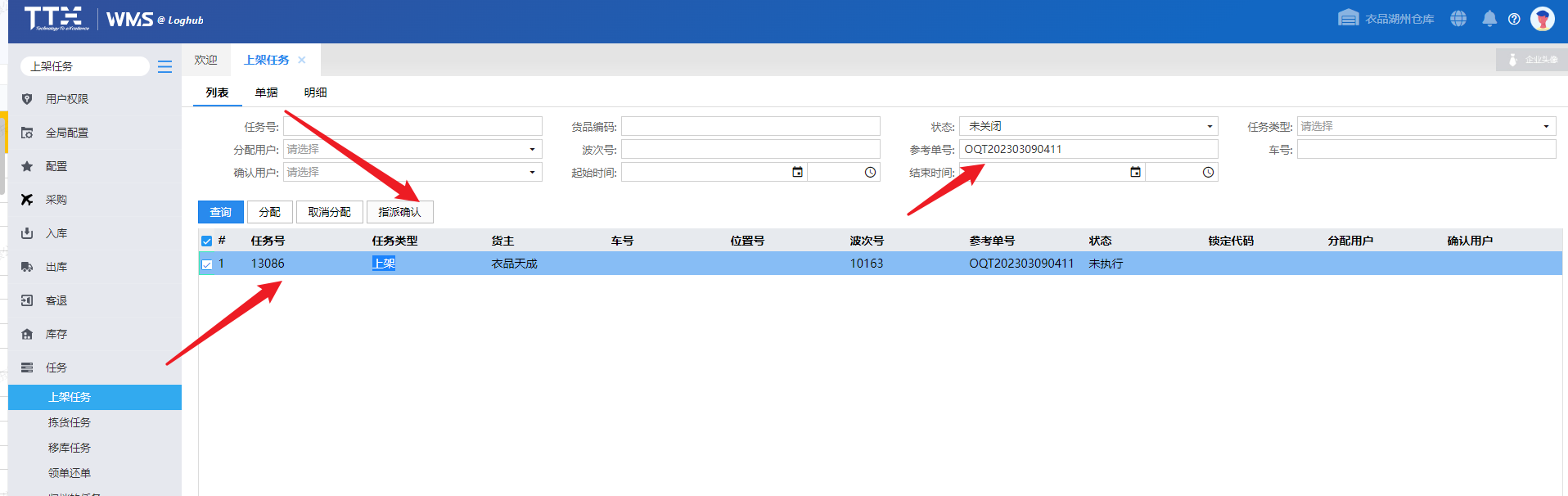
Task: Open calendar picker for 起始时间
Action: [797, 172]
